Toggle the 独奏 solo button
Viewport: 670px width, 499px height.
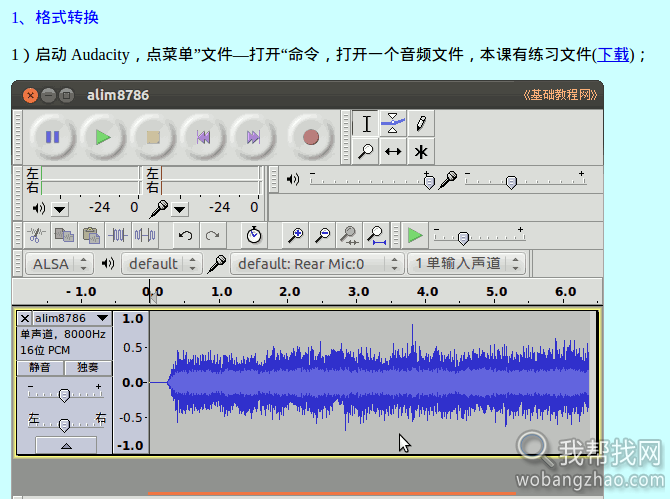(x=88, y=367)
